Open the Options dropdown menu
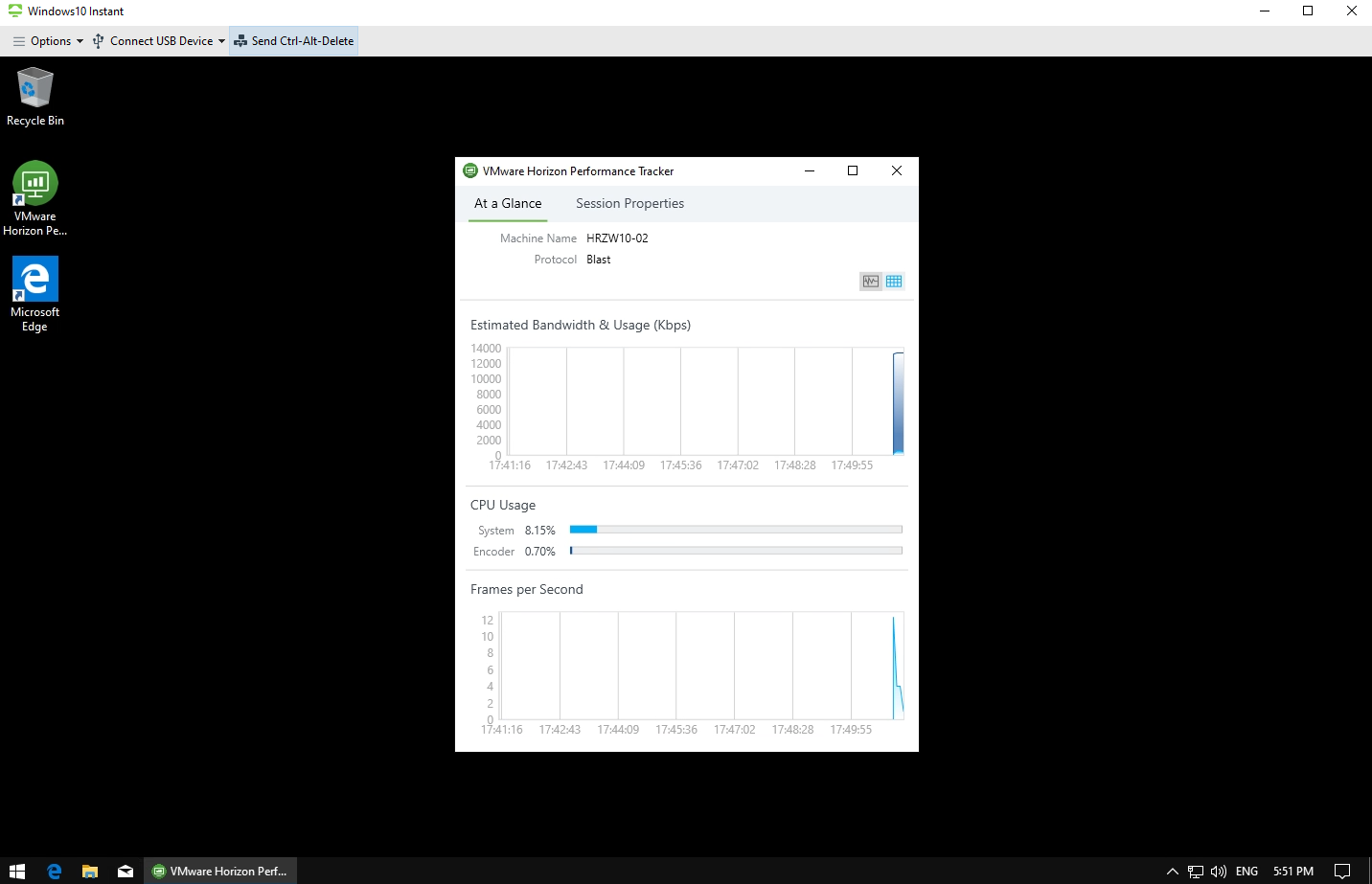This screenshot has height=884, width=1372. point(48,41)
